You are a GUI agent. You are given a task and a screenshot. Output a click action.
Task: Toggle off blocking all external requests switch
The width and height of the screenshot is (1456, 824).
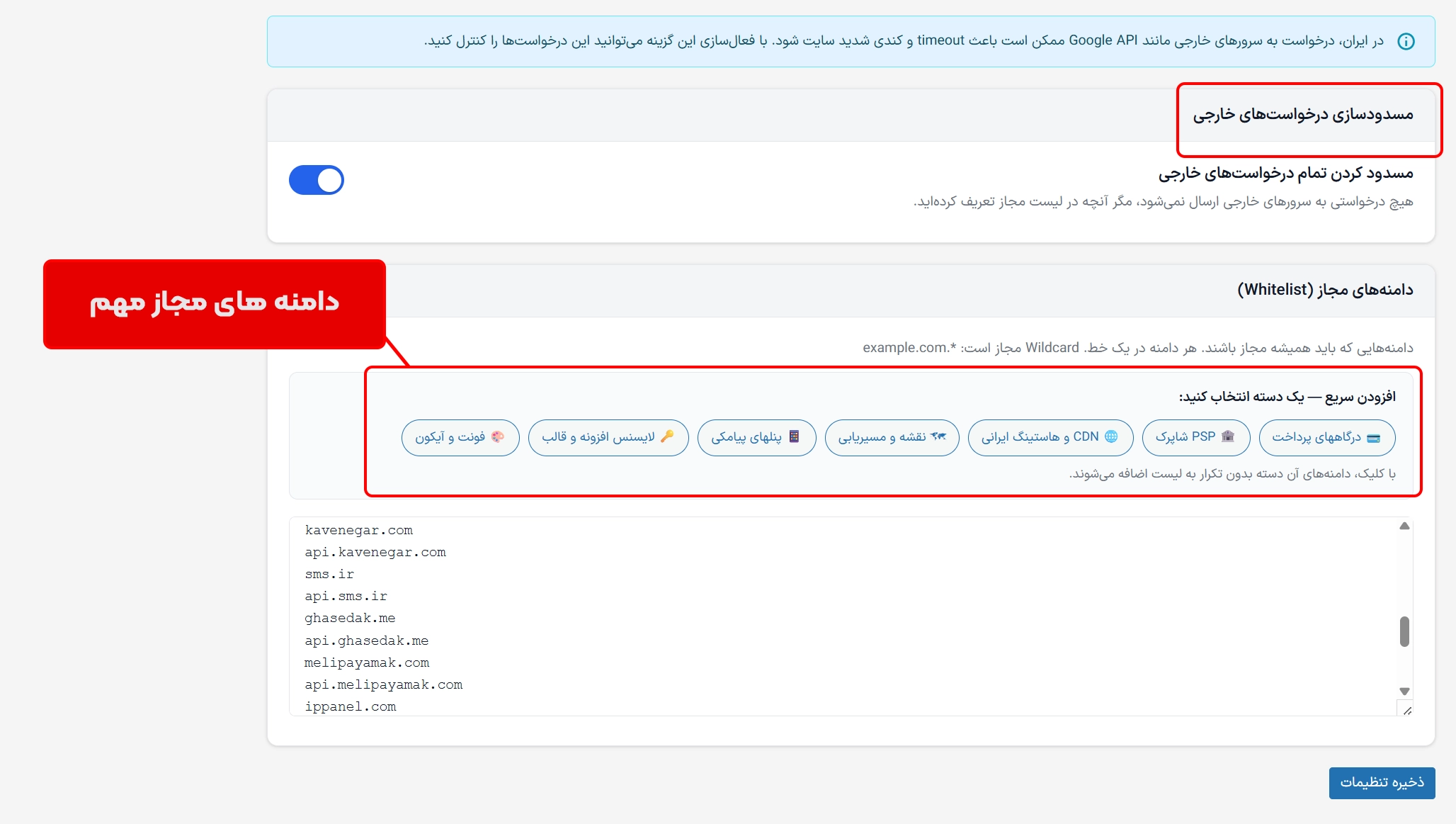(x=317, y=180)
